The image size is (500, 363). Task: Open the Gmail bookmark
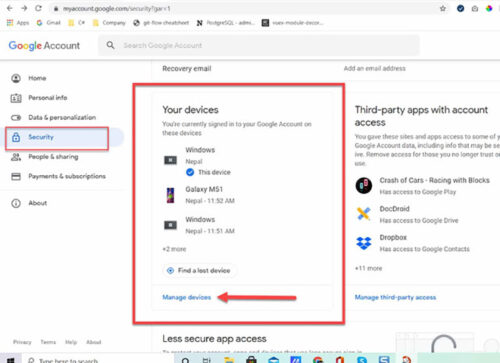coord(49,23)
